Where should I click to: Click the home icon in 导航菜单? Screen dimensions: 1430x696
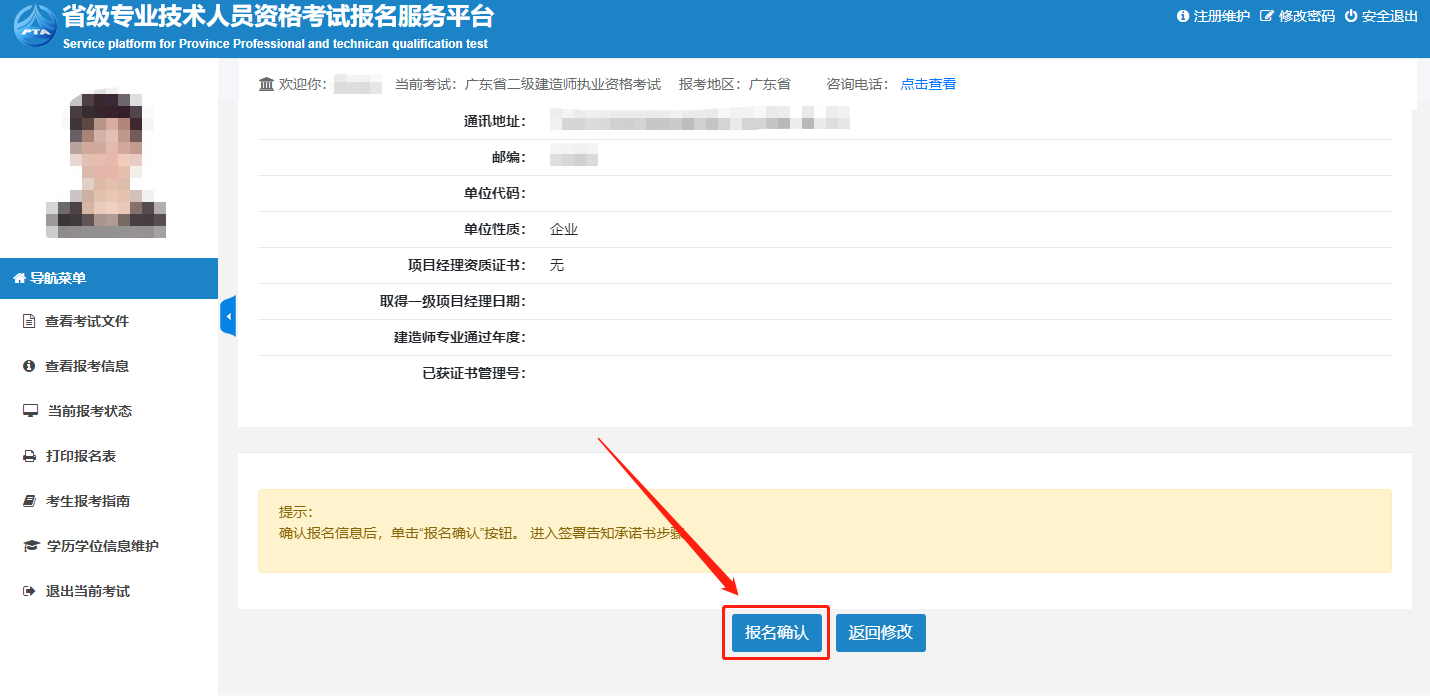[19, 278]
